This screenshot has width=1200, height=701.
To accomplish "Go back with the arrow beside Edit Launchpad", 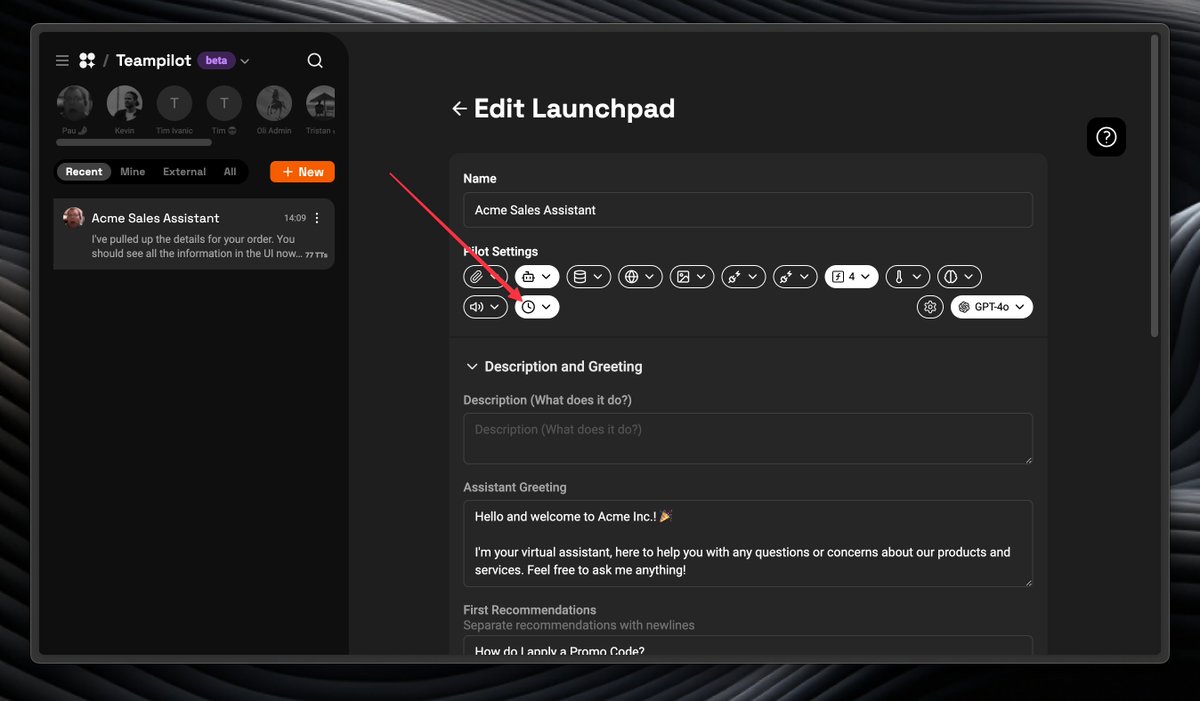I will tap(459, 109).
